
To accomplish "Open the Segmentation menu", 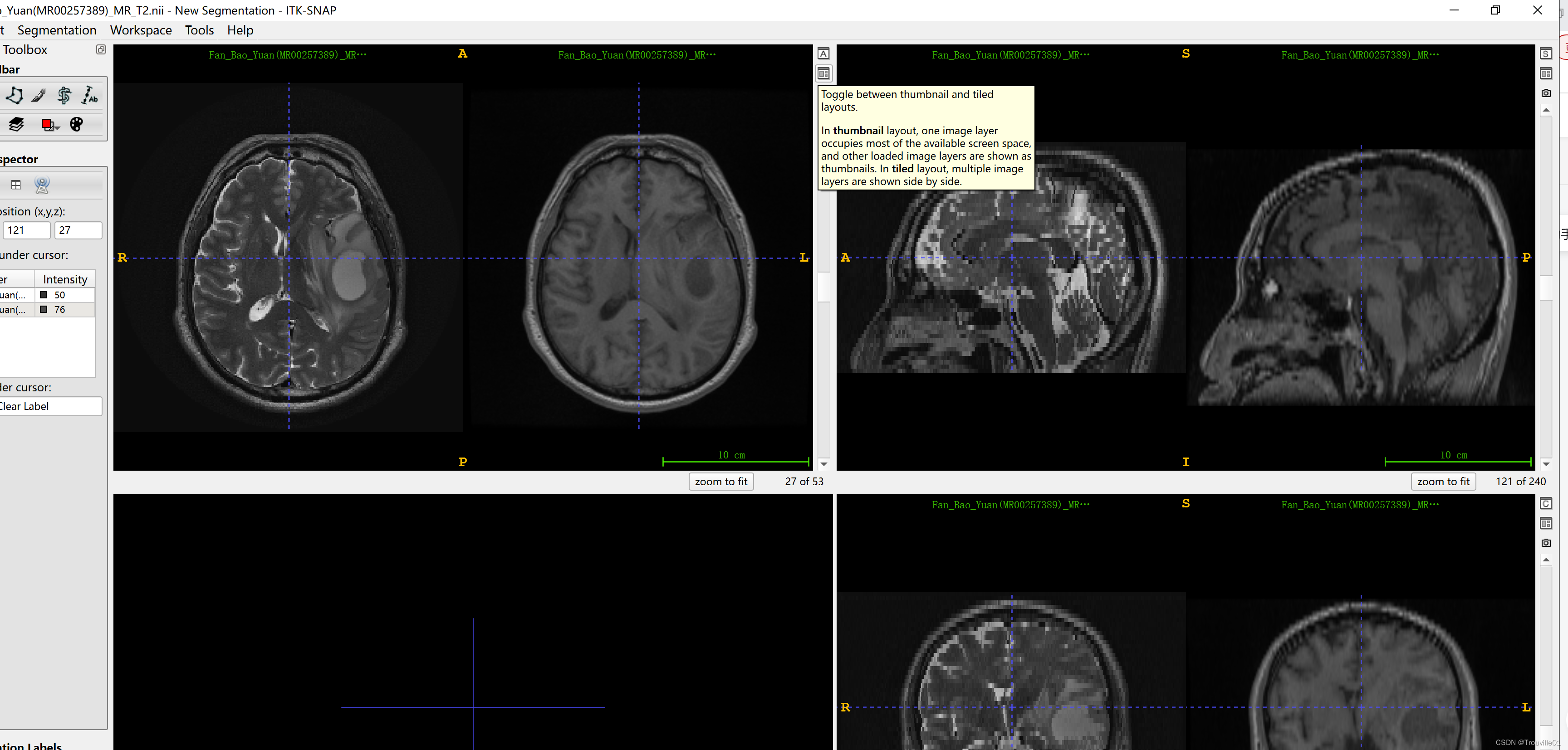I will (x=57, y=30).
